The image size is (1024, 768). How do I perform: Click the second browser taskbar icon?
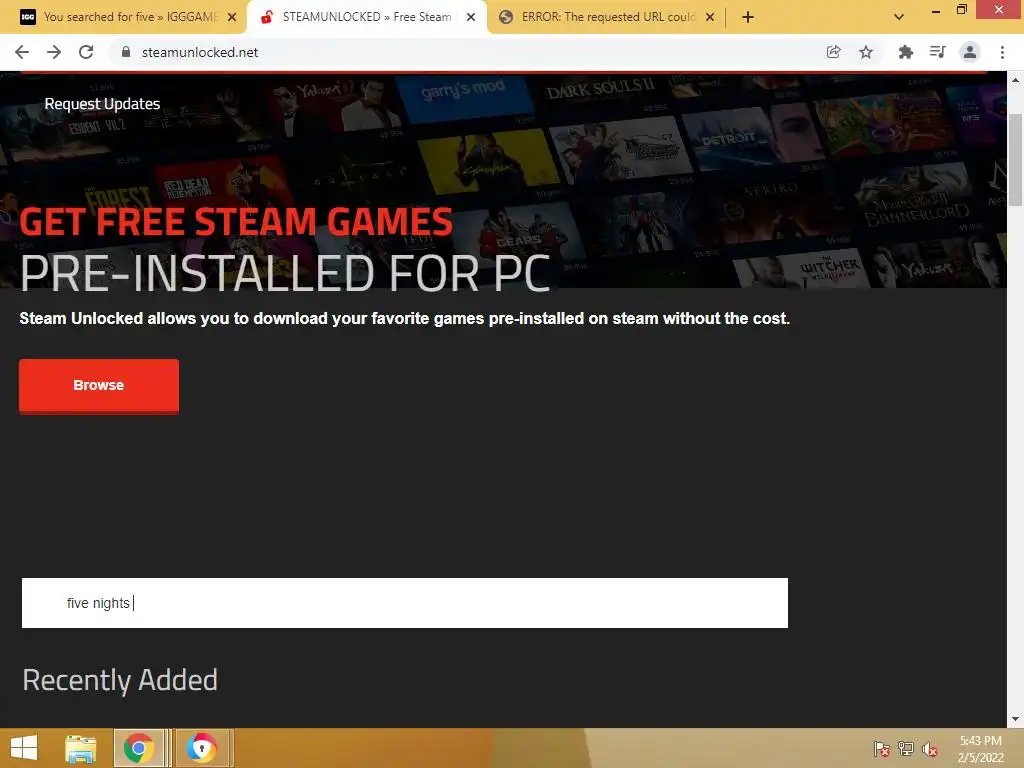202,748
